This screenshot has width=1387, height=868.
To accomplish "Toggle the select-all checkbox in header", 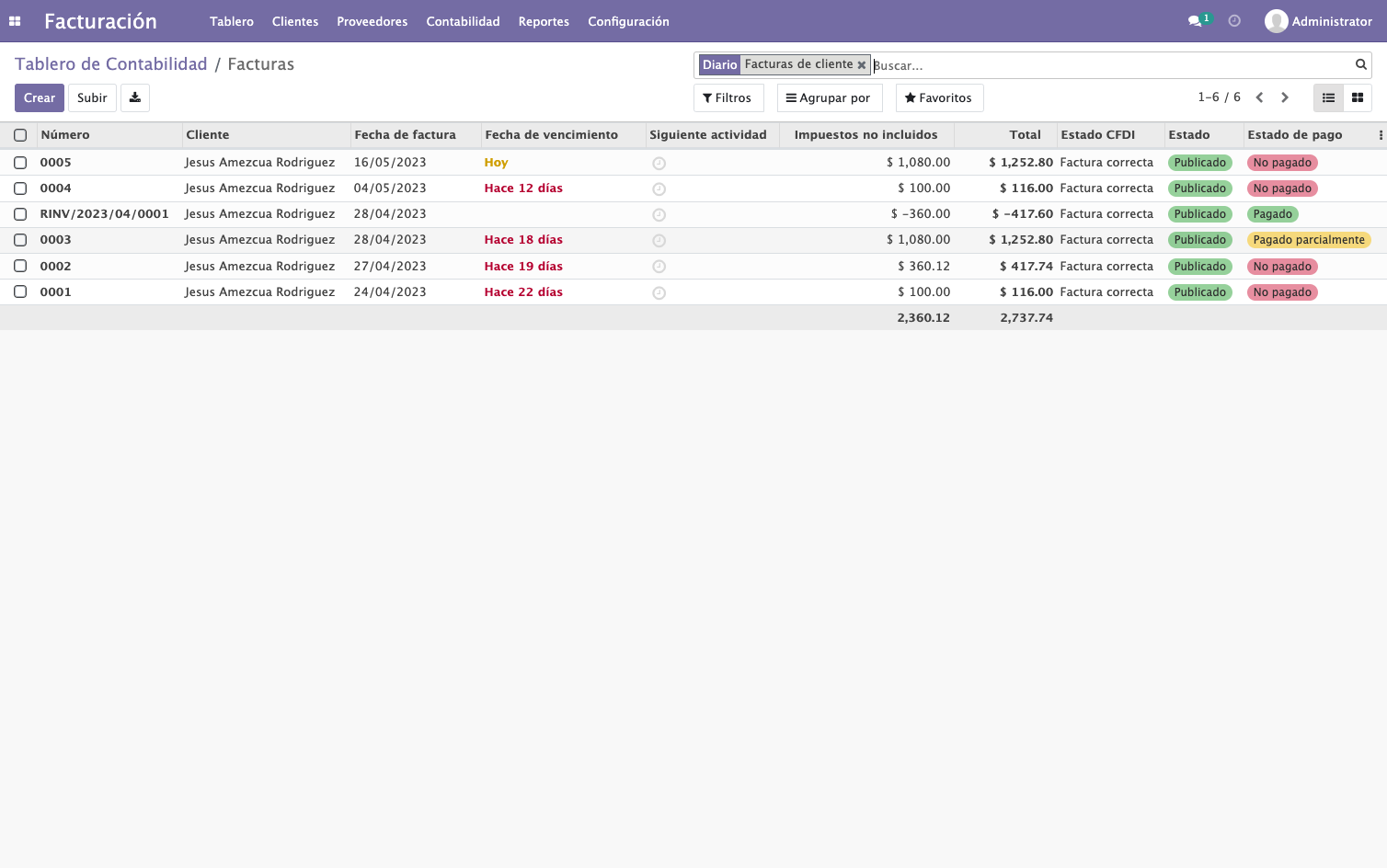I will [x=20, y=135].
